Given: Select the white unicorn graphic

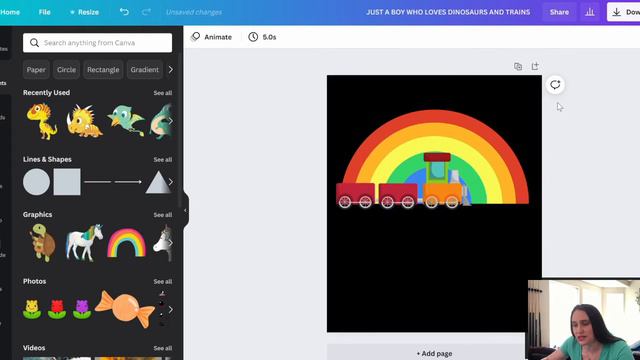Looking at the screenshot, I should pyautogui.click(x=84, y=242).
